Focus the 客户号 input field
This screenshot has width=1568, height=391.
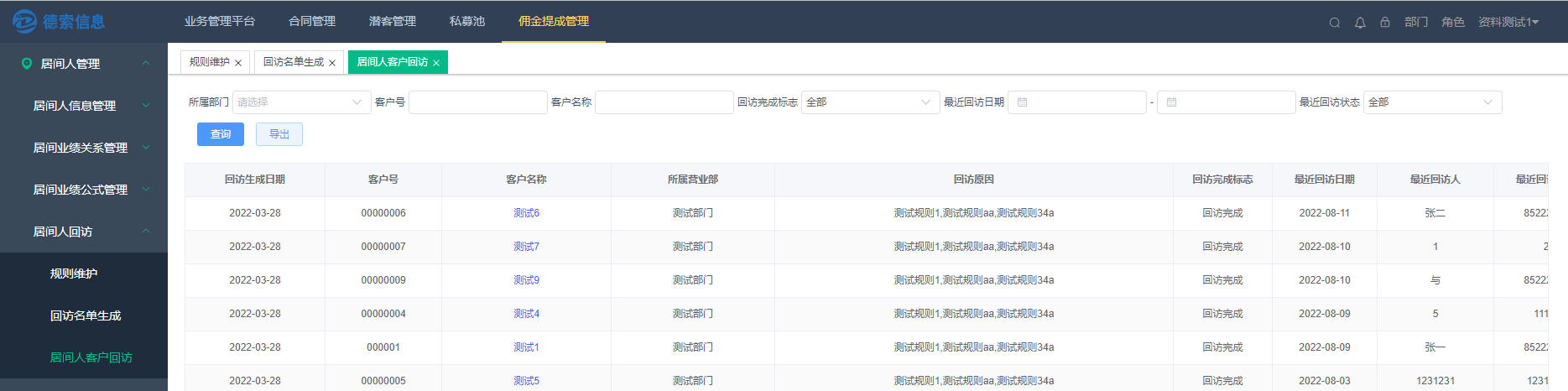(478, 102)
